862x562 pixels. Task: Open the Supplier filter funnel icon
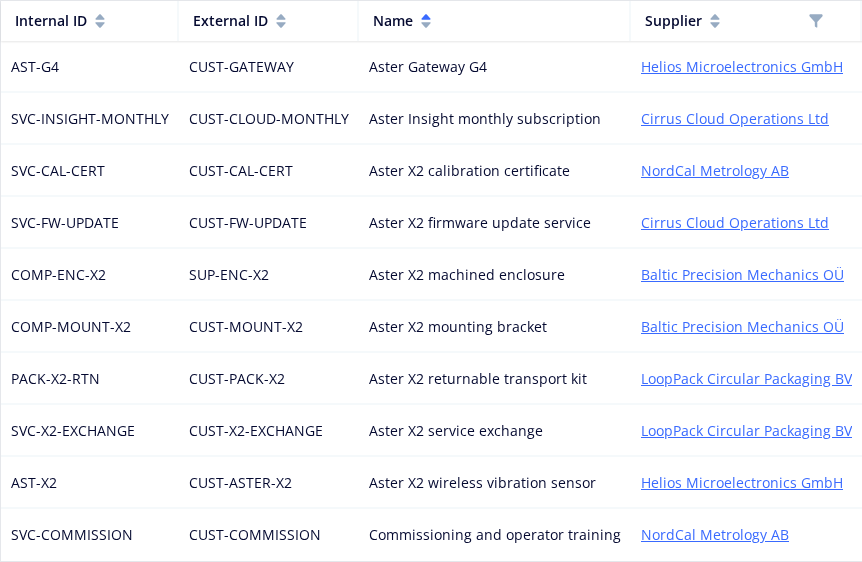[x=816, y=21]
